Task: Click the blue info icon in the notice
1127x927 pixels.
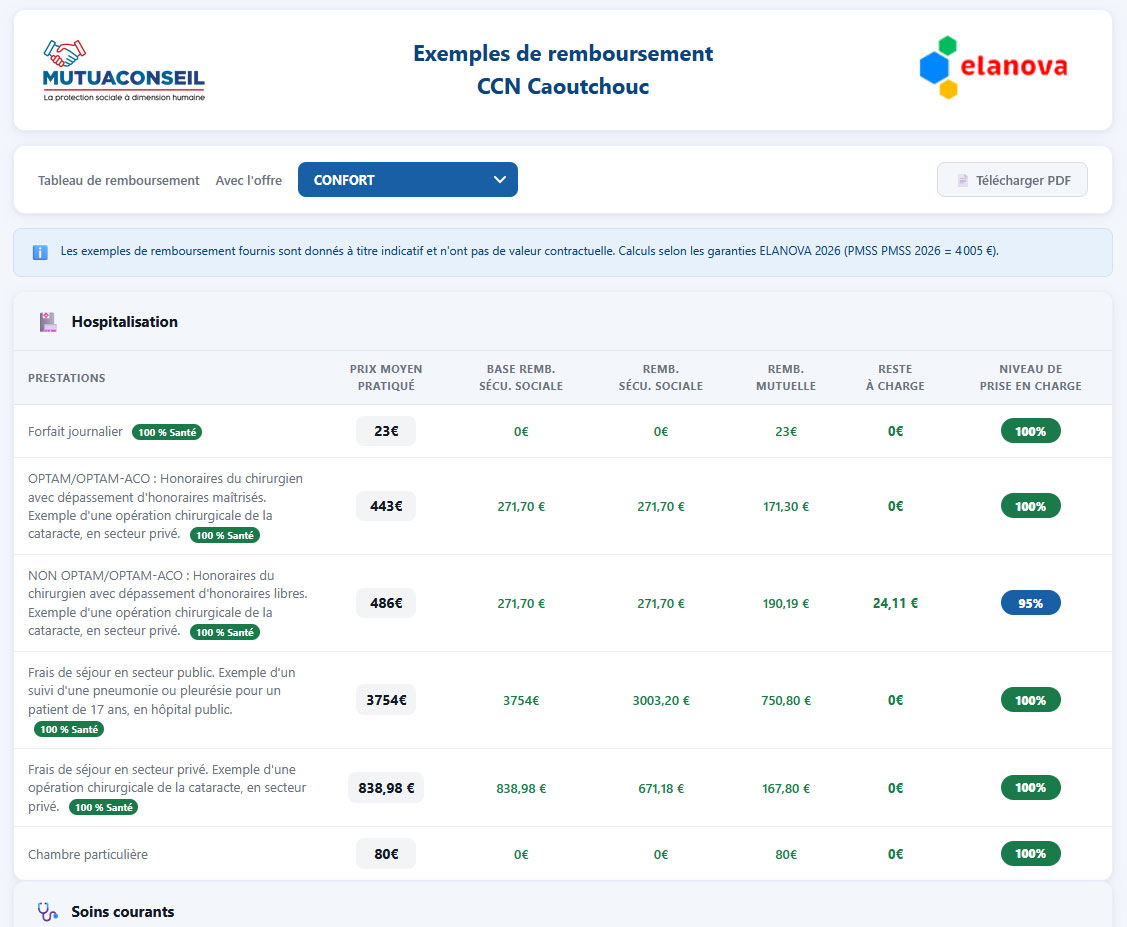Action: 40,252
